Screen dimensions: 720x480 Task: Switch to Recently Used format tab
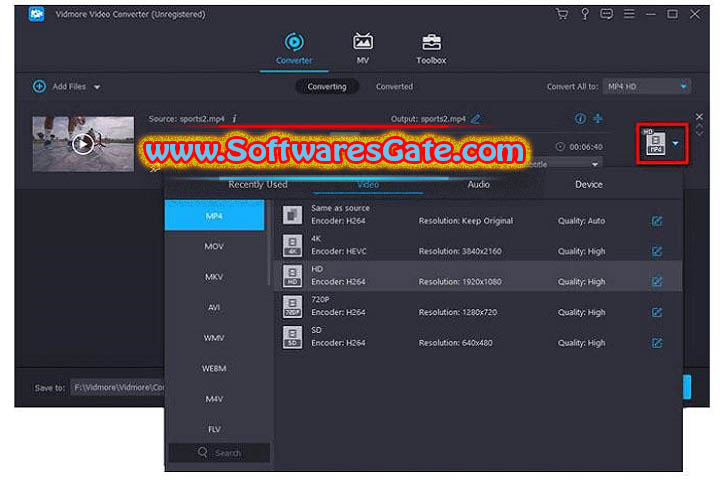pos(258,184)
